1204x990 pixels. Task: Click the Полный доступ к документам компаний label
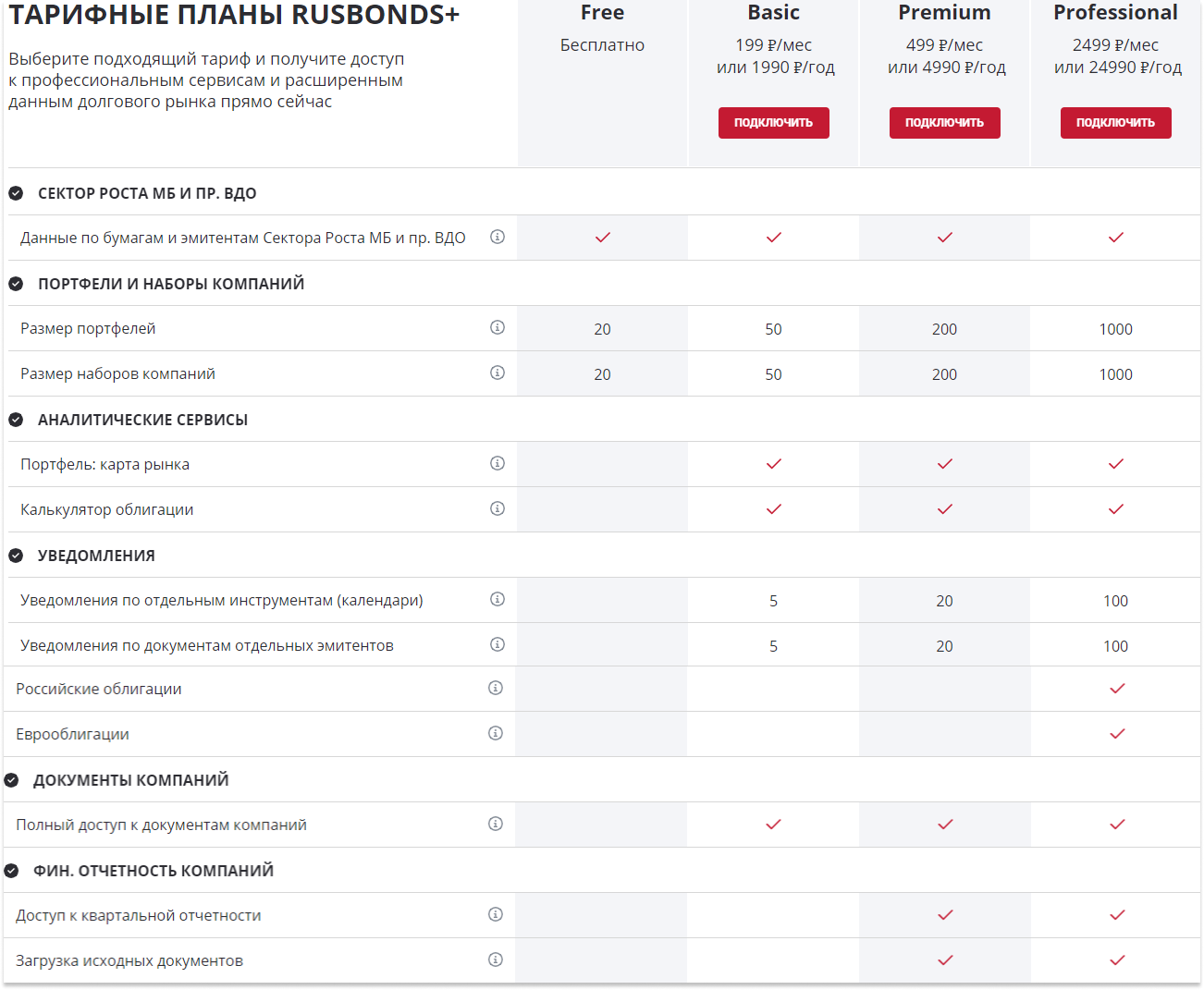tap(161, 825)
